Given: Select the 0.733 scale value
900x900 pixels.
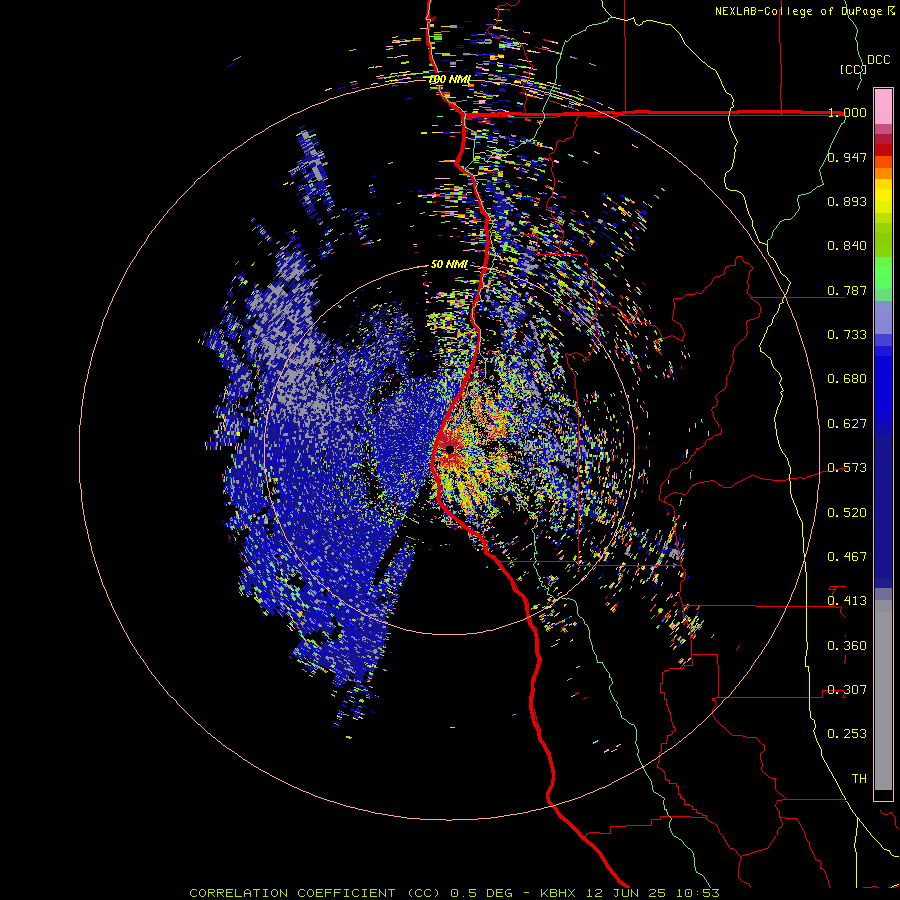Looking at the screenshot, I should [847, 335].
